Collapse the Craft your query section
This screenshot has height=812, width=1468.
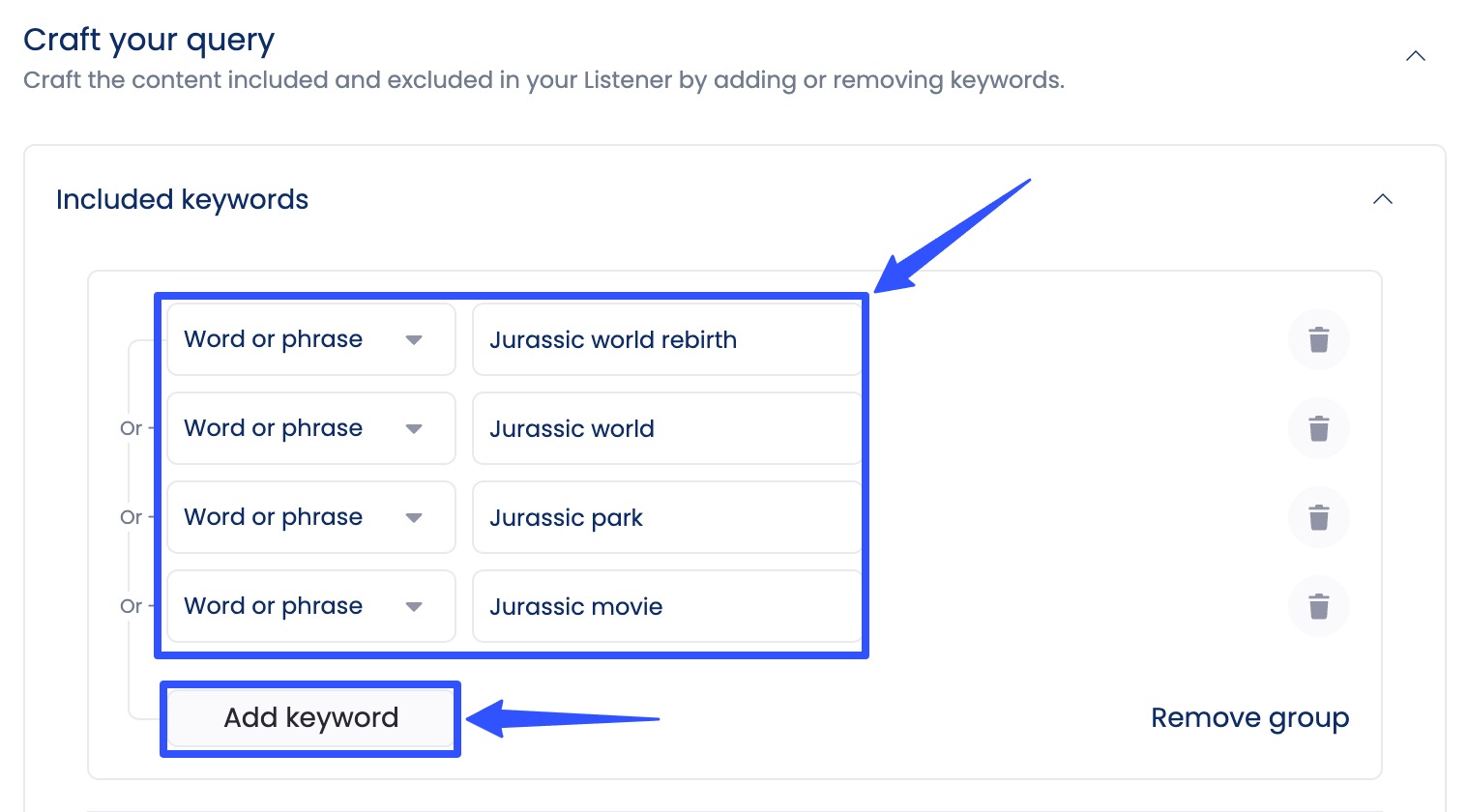point(1415,56)
